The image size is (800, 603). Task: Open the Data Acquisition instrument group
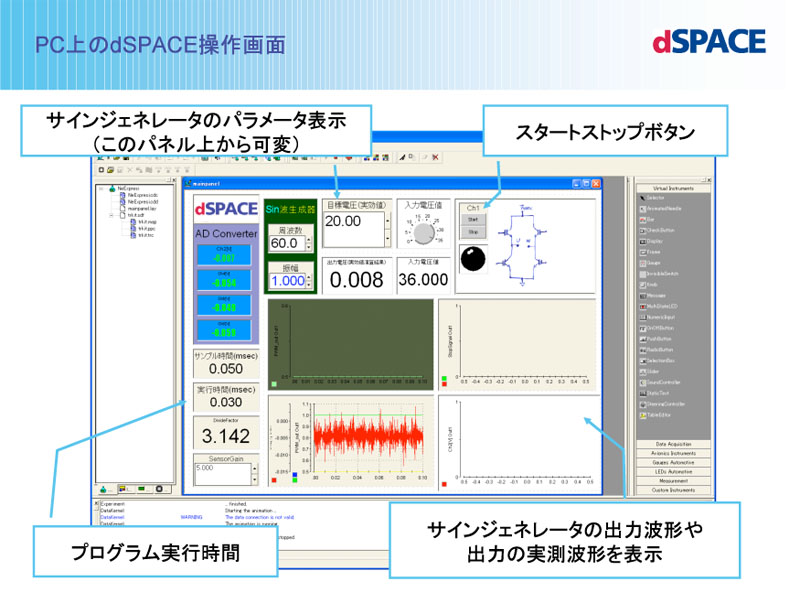[673, 444]
